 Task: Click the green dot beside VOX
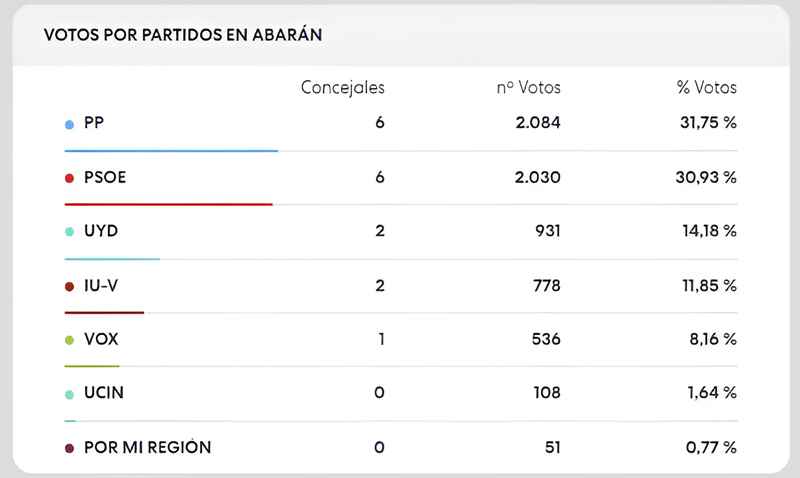(69, 340)
